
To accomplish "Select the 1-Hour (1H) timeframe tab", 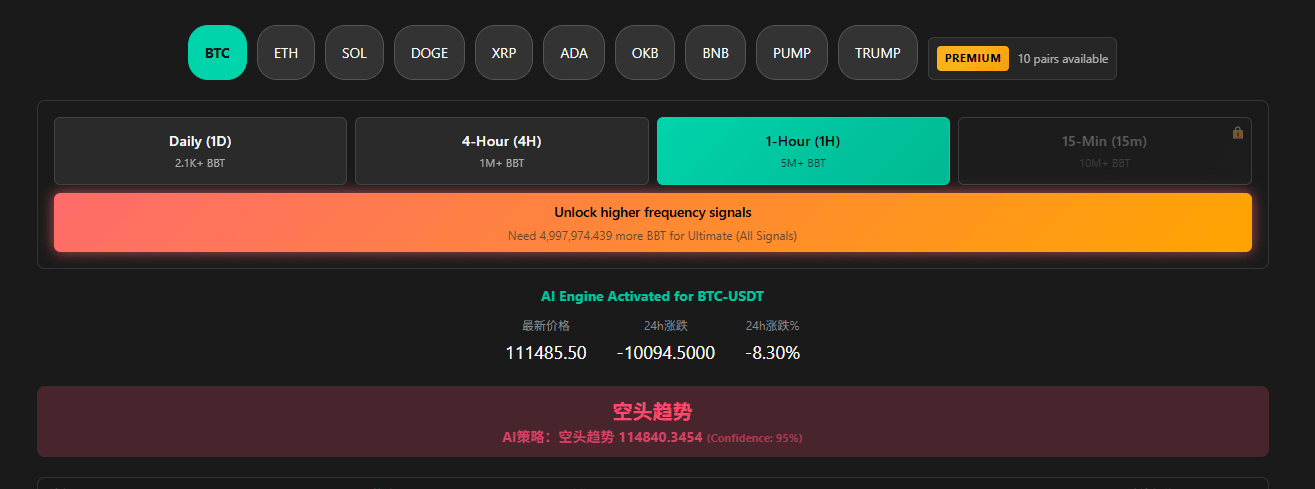I will point(802,151).
